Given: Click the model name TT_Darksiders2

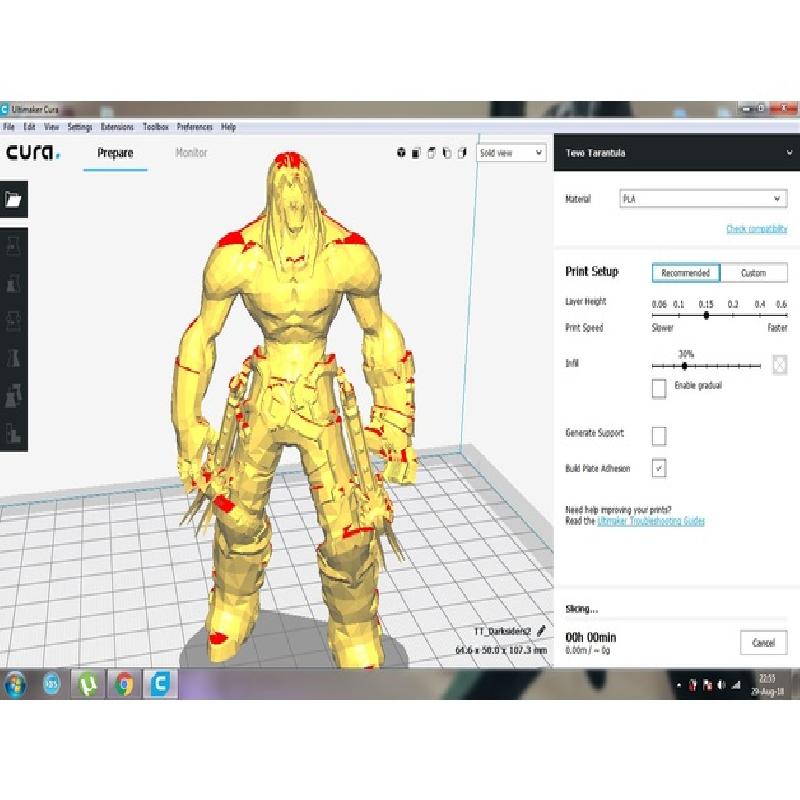Looking at the screenshot, I should coord(503,632).
